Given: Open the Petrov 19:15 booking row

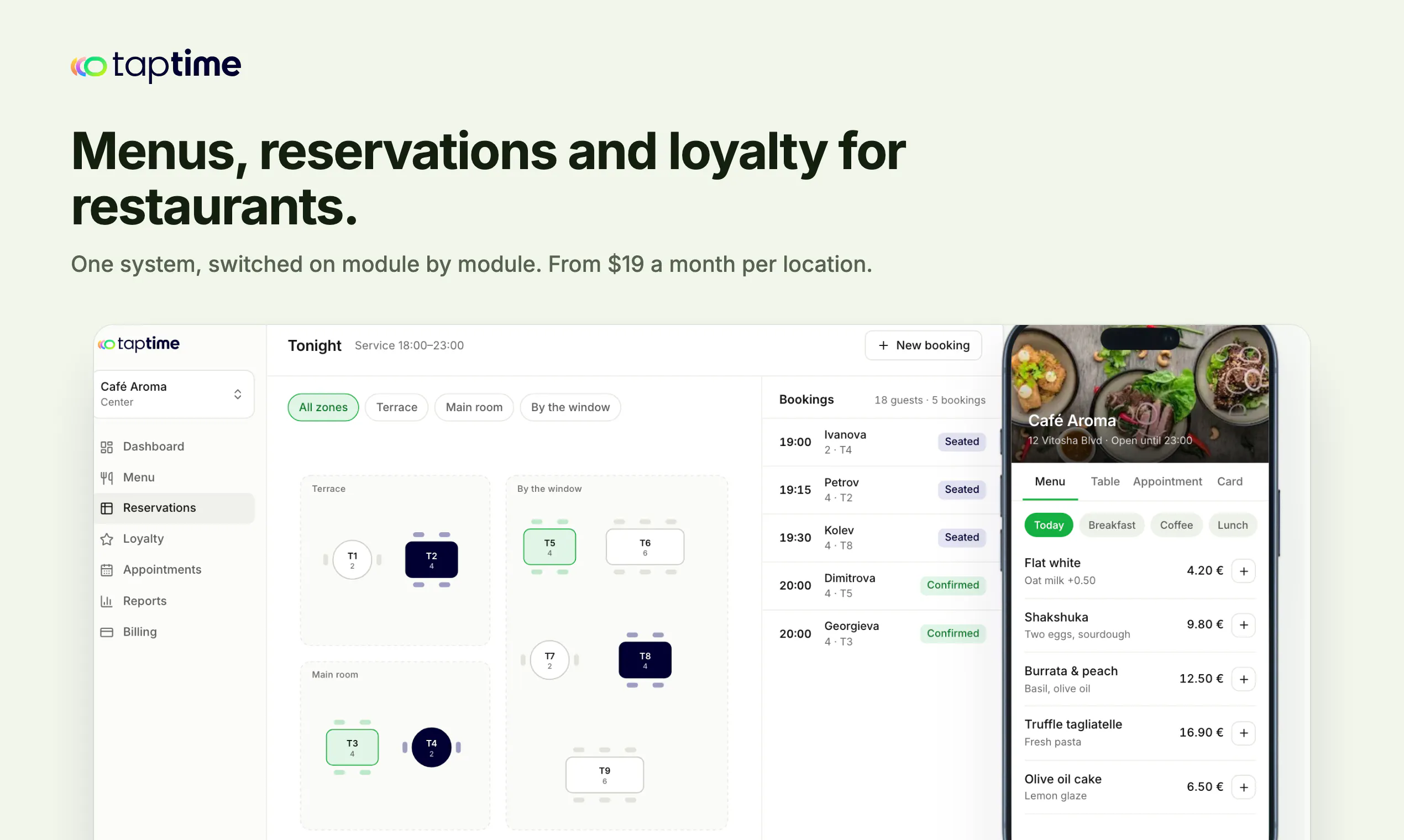Looking at the screenshot, I should point(882,490).
